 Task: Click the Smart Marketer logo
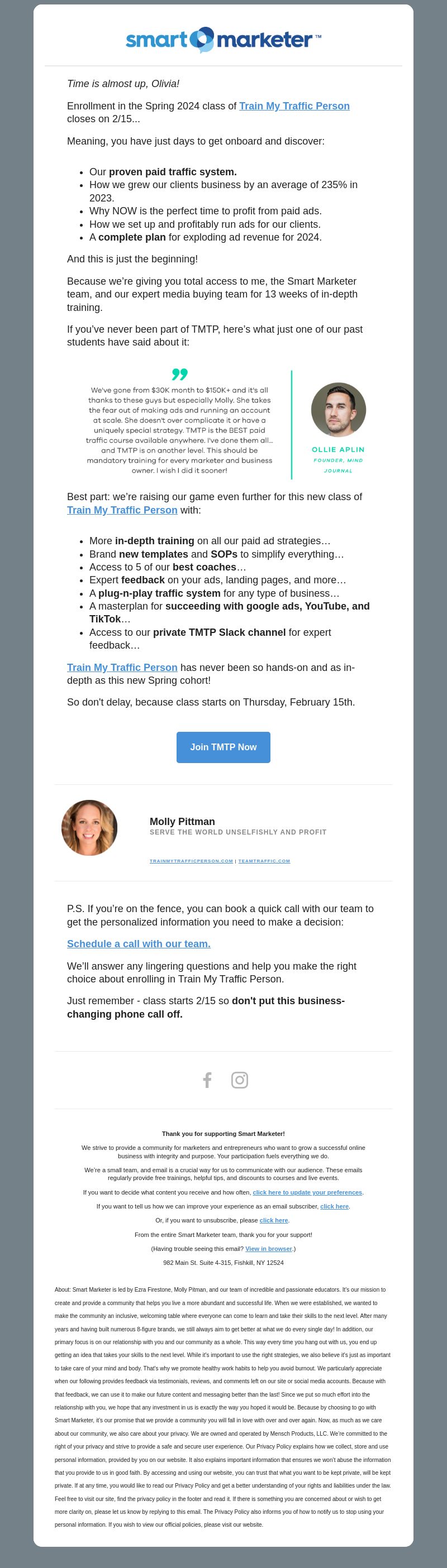pos(223,40)
